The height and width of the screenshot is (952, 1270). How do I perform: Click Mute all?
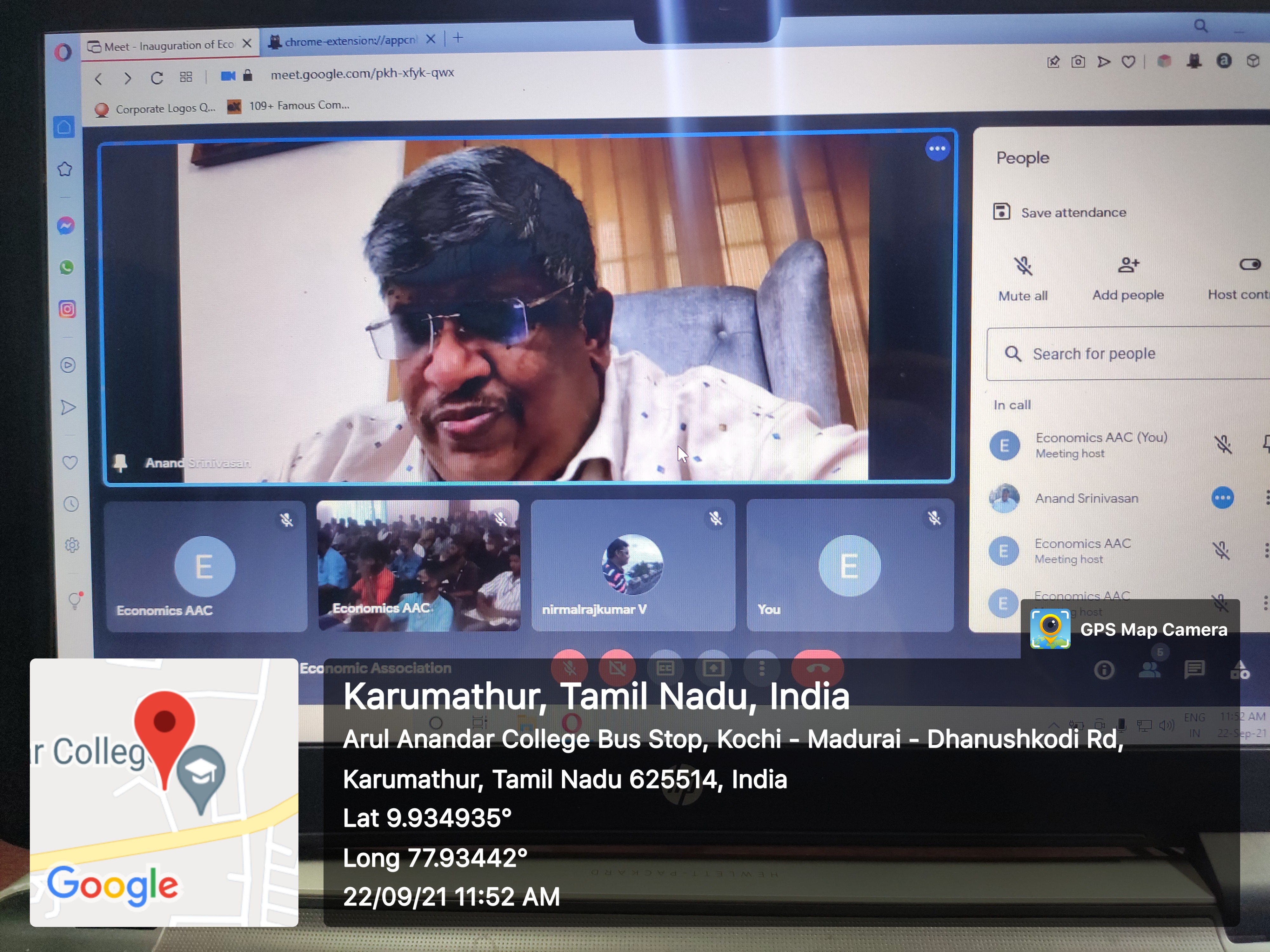[x=1023, y=279]
